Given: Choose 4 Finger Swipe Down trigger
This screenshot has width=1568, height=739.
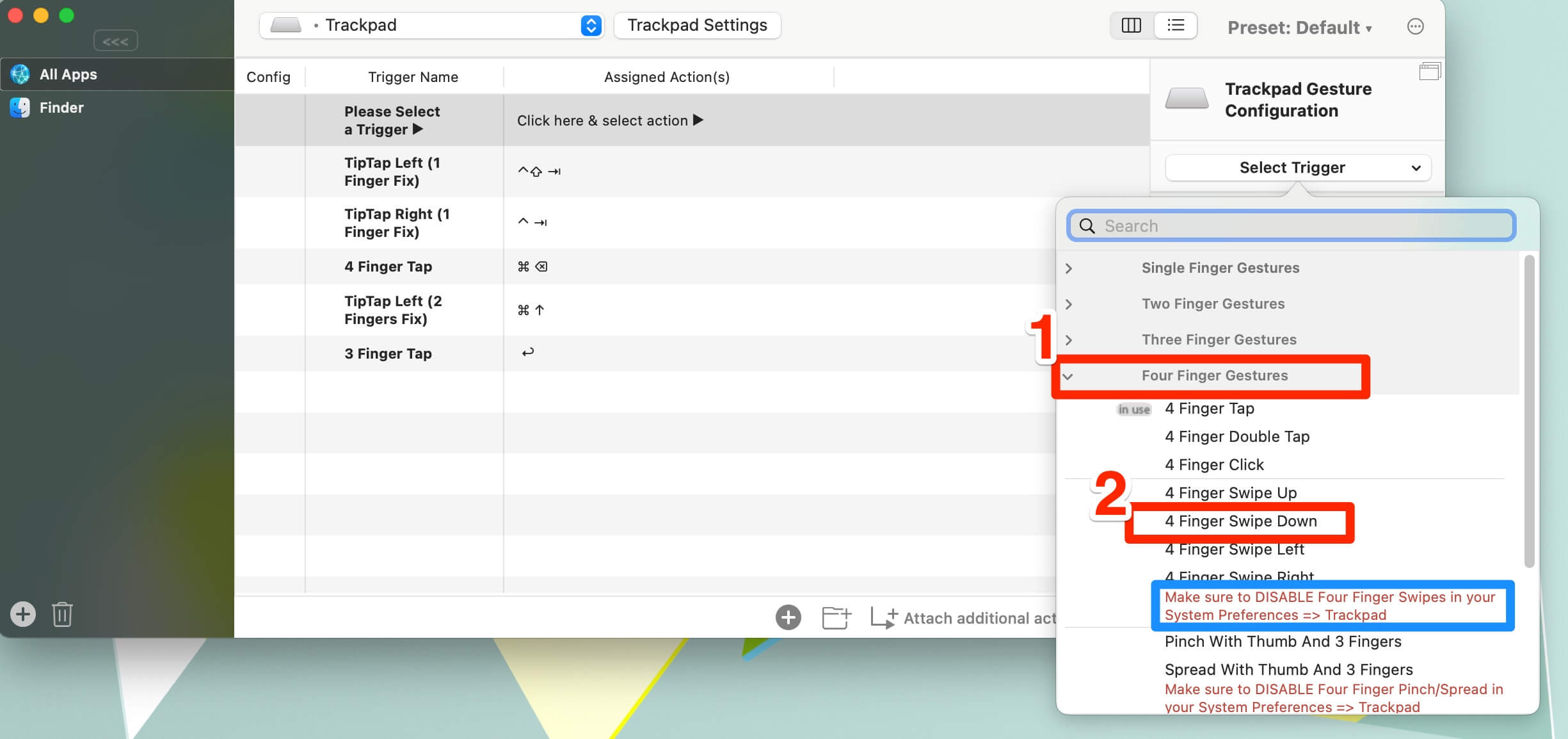Looking at the screenshot, I should click(x=1240, y=521).
